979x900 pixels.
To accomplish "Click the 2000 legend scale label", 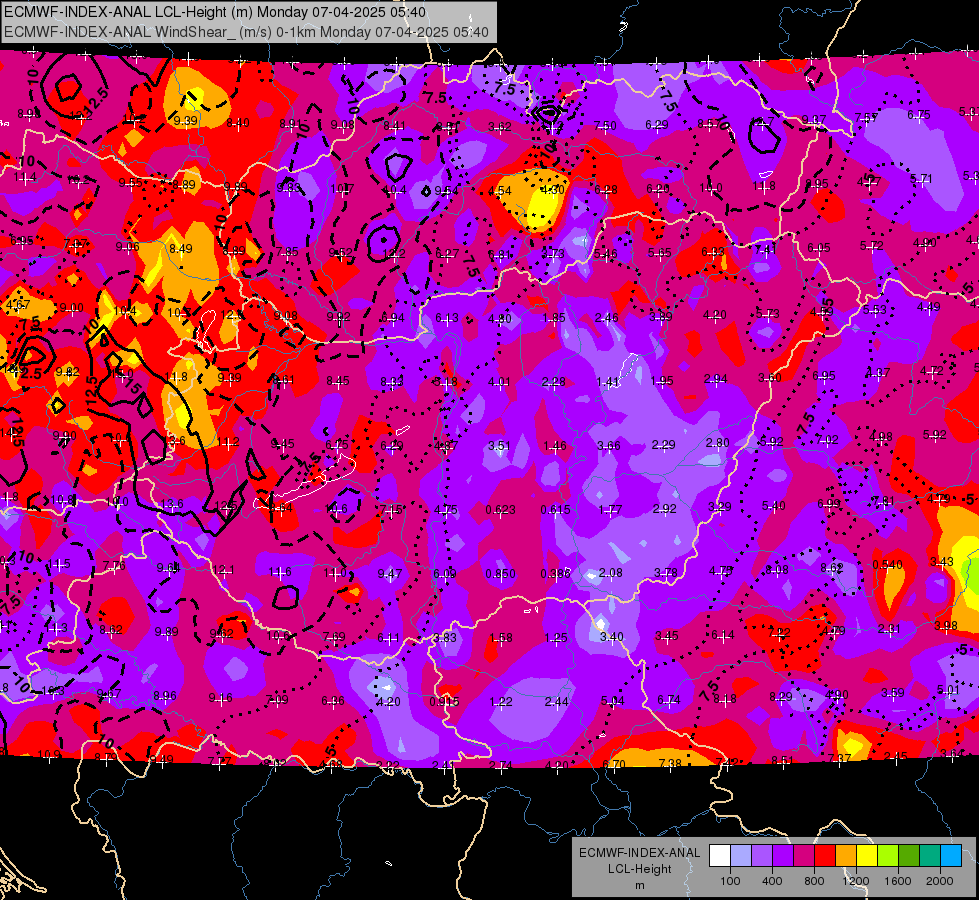I will (x=940, y=881).
